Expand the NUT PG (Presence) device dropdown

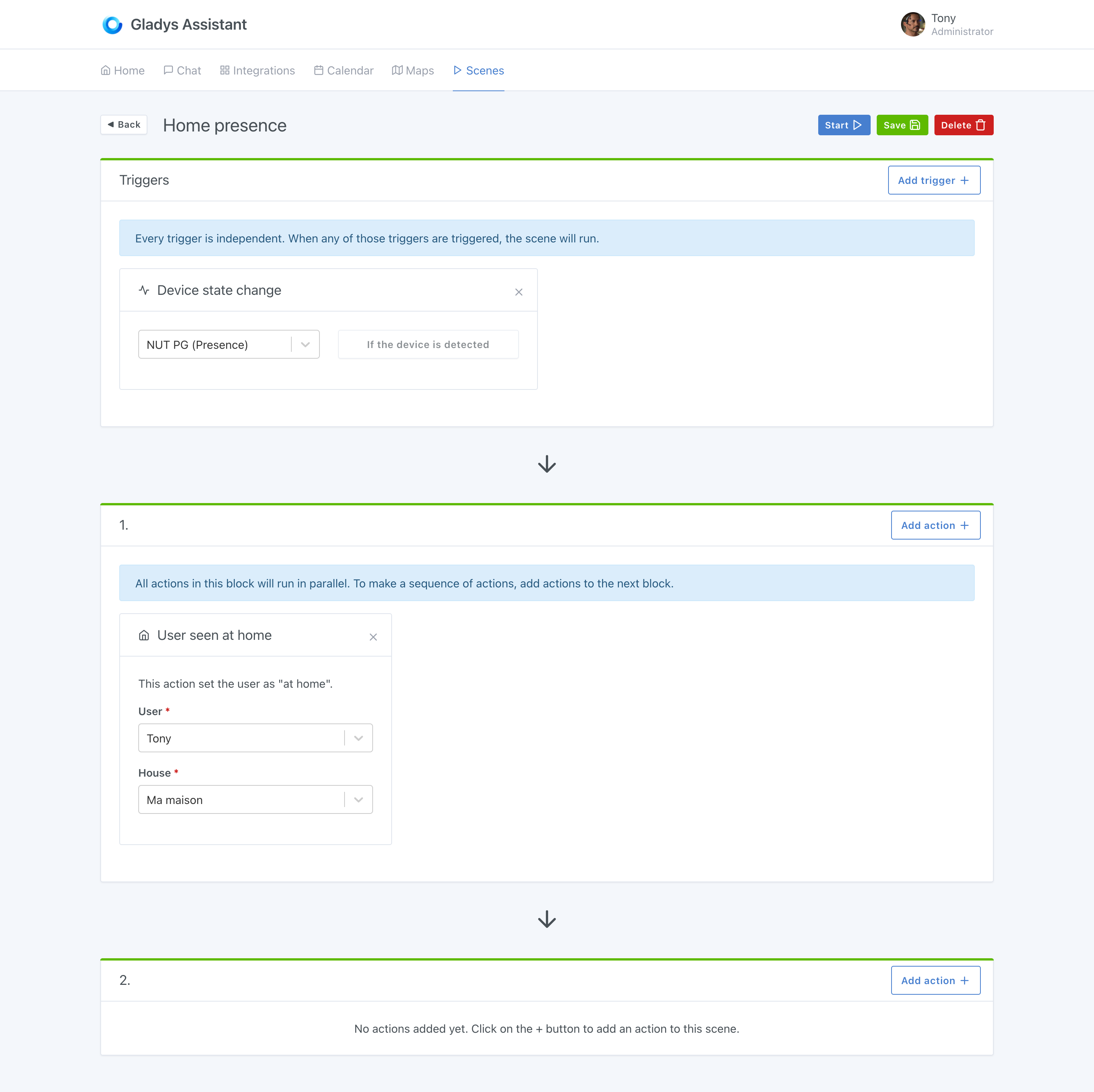pyautogui.click(x=305, y=345)
